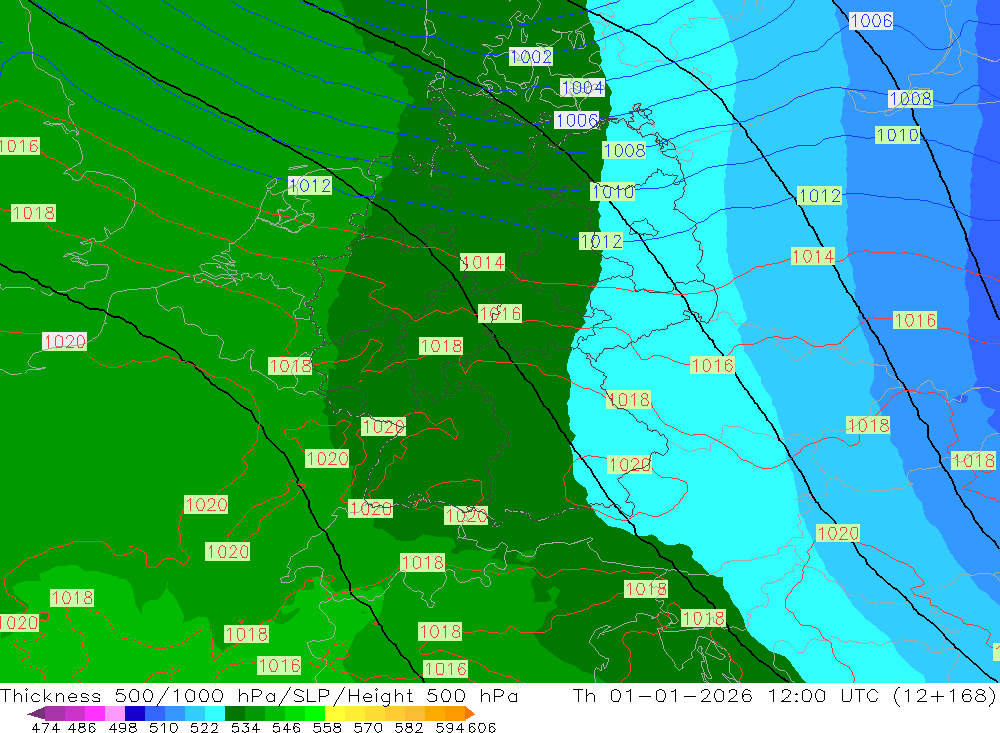
Task: Click the 1002 isobar label
Action: coord(530,57)
